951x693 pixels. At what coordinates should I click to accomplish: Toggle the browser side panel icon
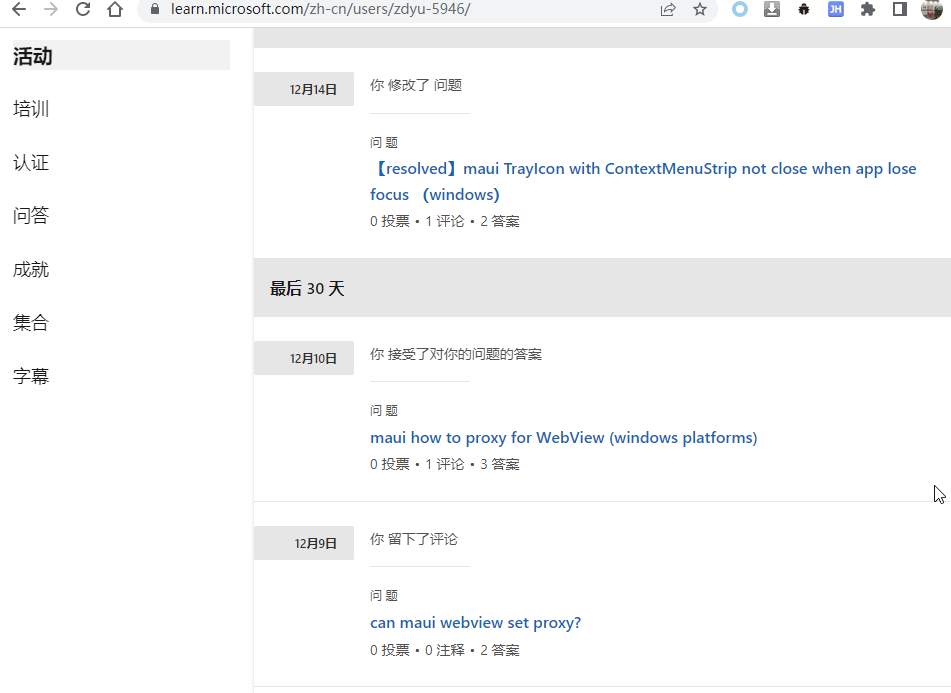point(900,9)
